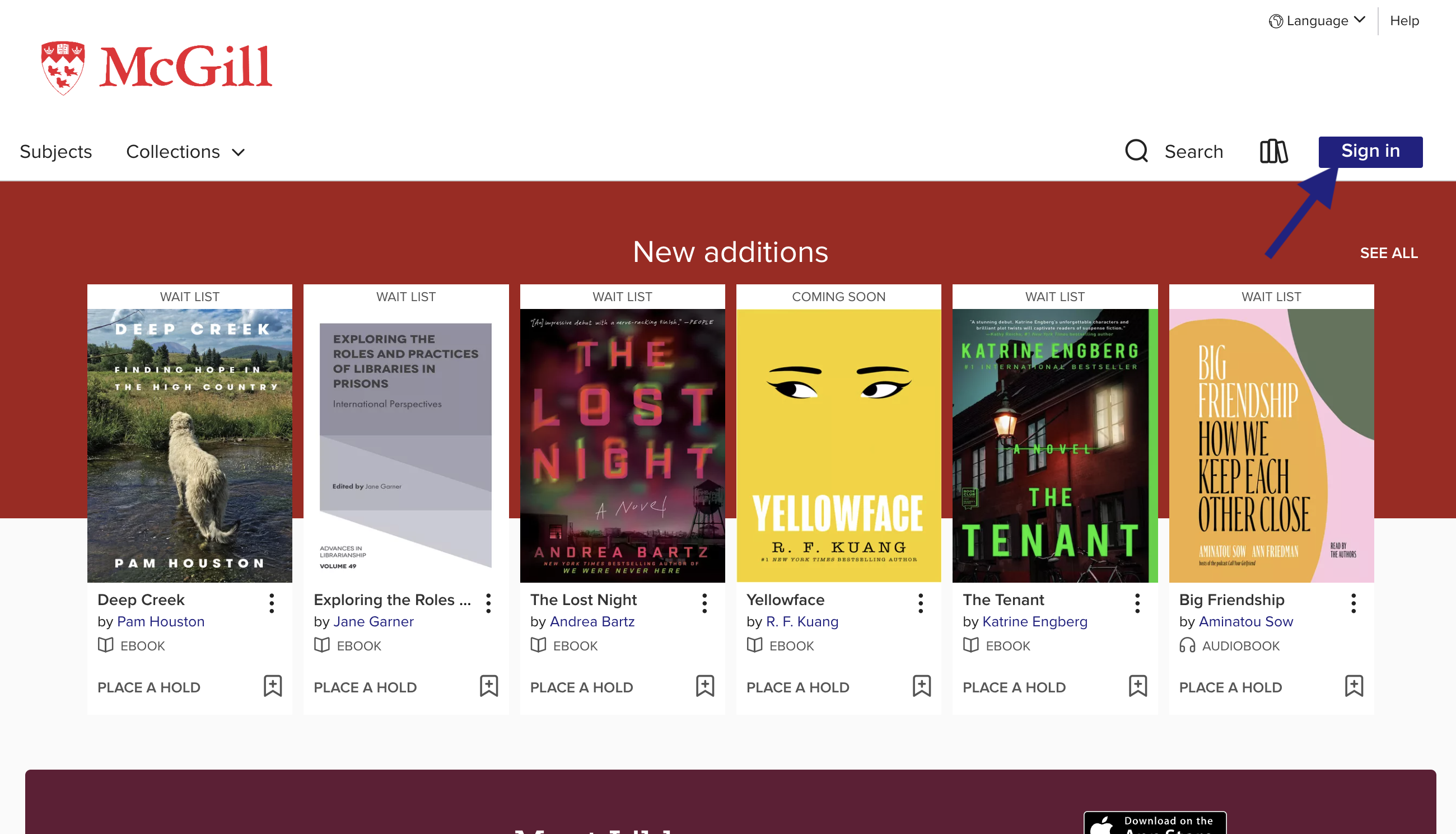Open the Yellowface book cover
Viewport: 1456px width, 834px height.
[x=839, y=446]
